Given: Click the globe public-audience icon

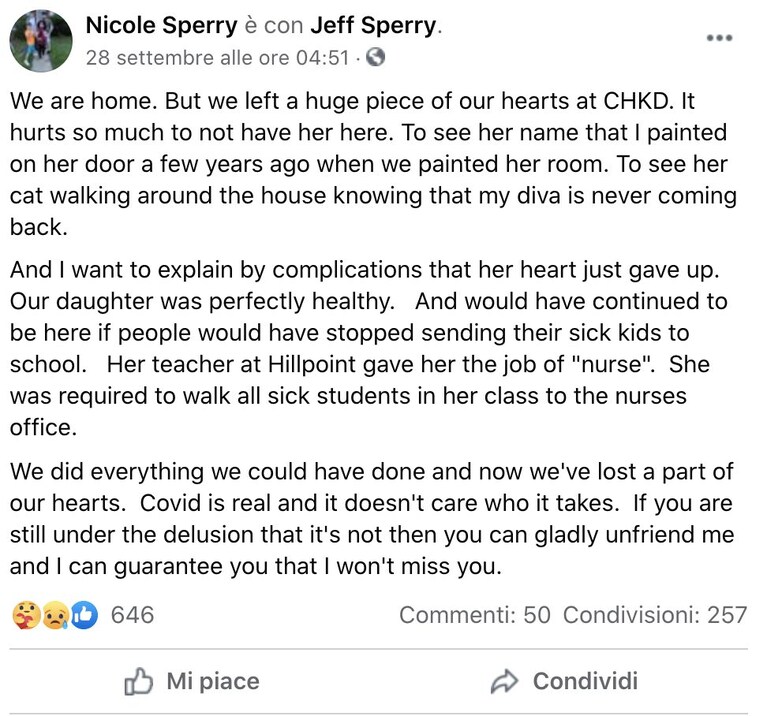Looking at the screenshot, I should click(x=376, y=57).
